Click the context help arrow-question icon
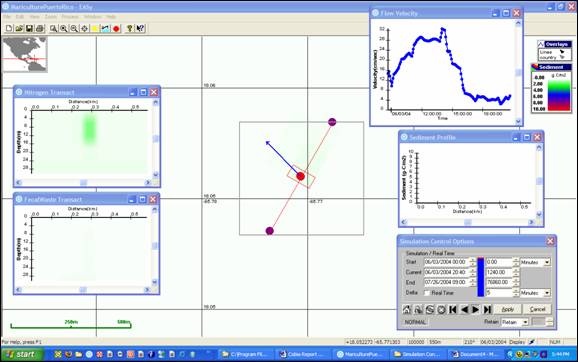Screen dimensions: 578x362 [x=140, y=28]
